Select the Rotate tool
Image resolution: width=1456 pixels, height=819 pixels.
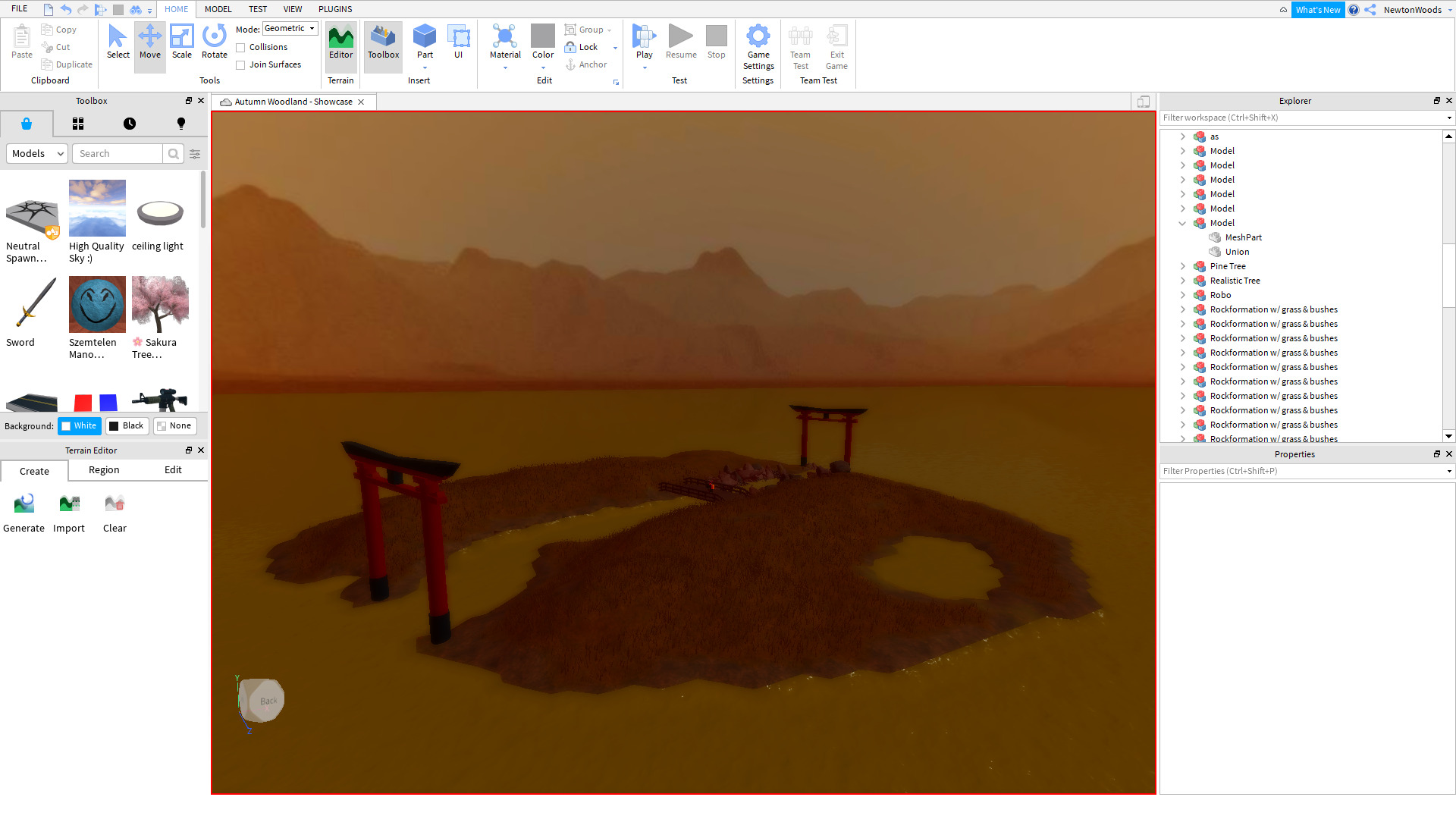point(215,42)
